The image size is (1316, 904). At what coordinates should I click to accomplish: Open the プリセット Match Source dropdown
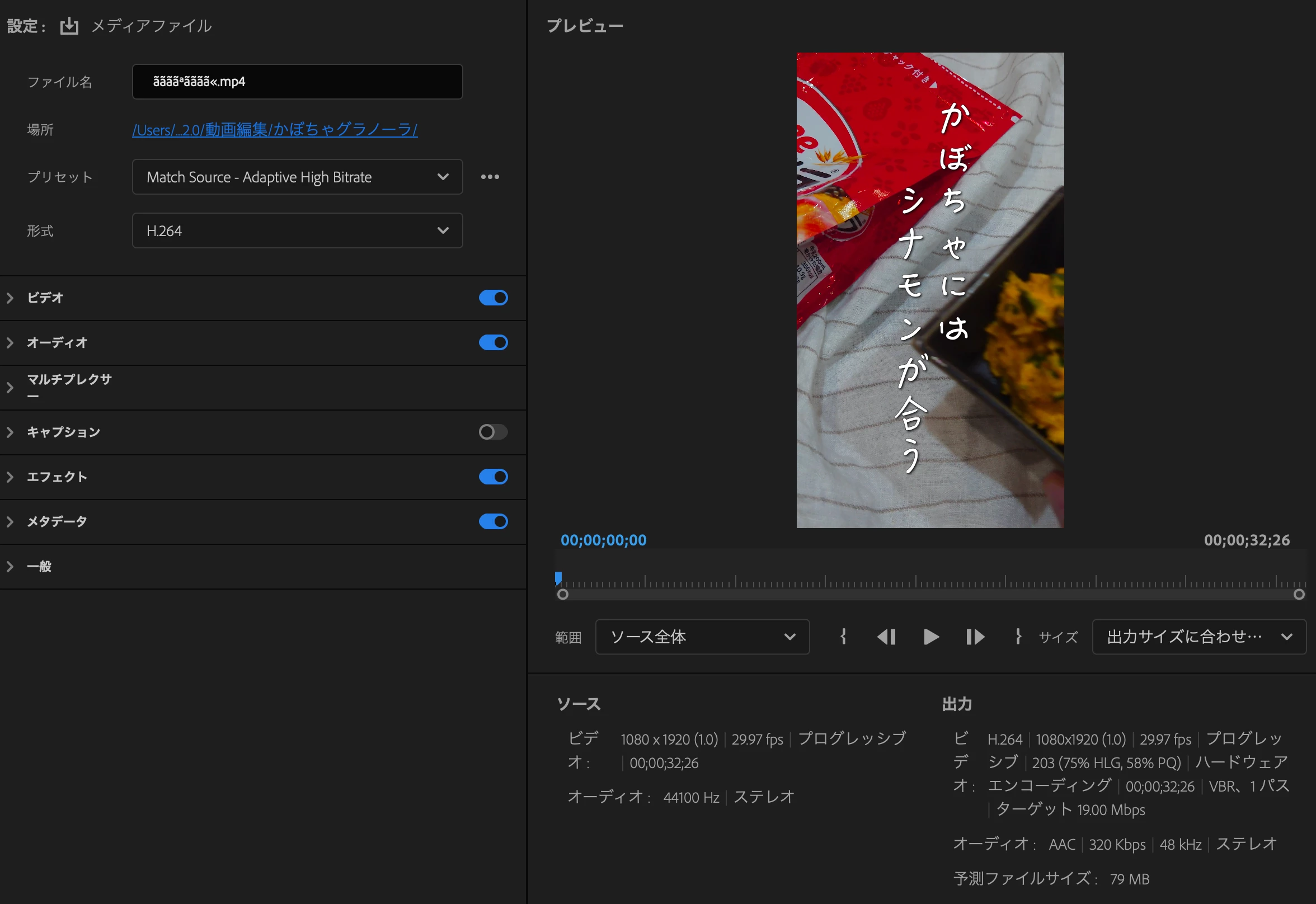coord(297,177)
